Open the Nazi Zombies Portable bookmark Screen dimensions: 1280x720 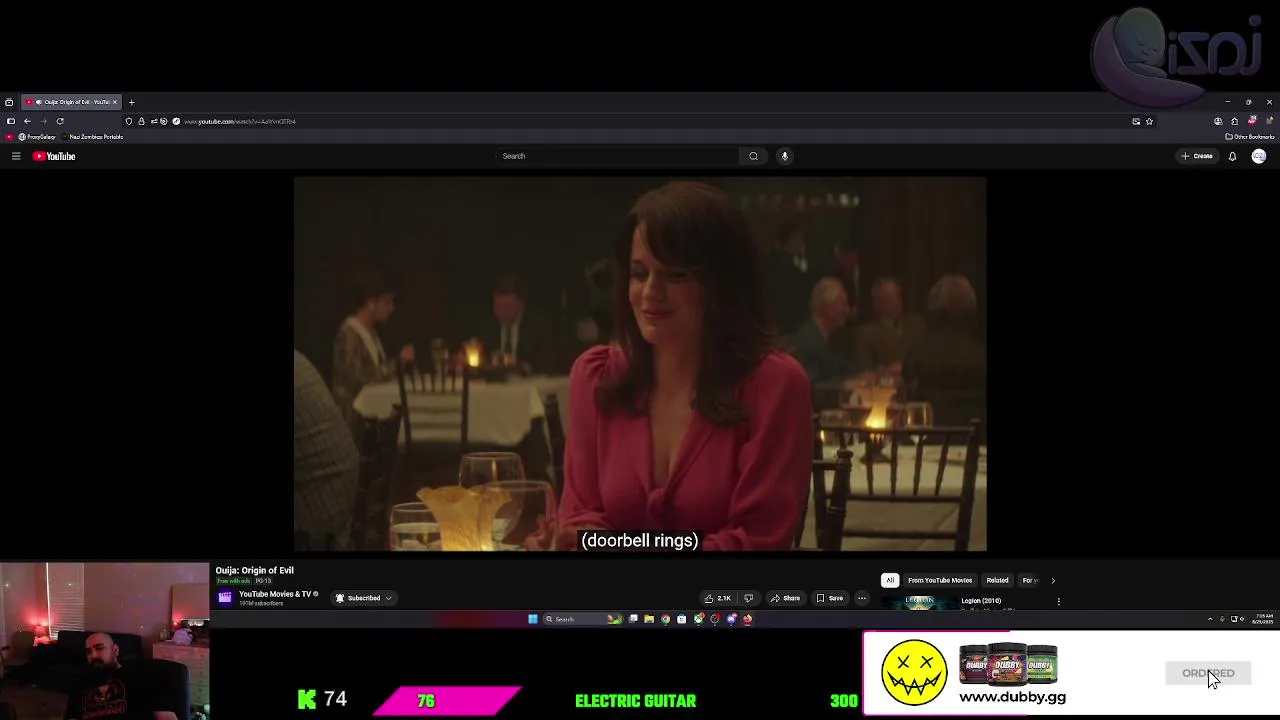[93, 137]
